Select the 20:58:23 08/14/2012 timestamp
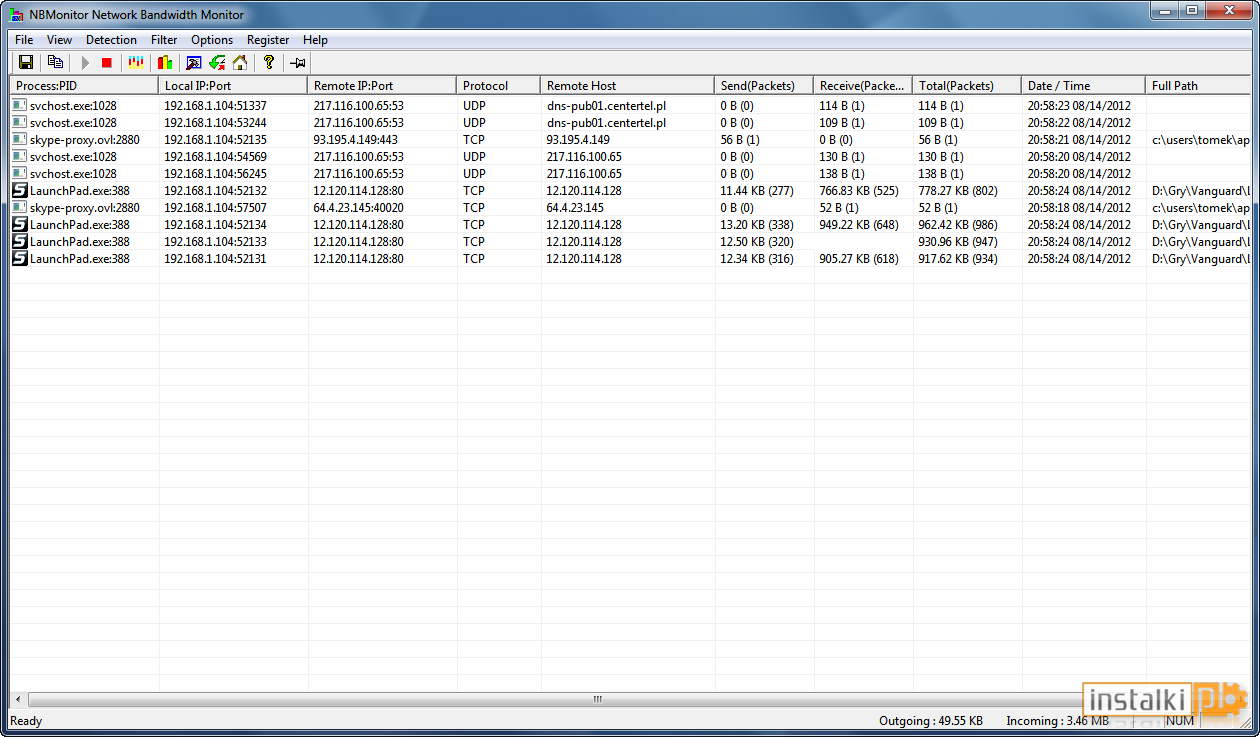Screen dimensions: 1260x737 (1079, 106)
